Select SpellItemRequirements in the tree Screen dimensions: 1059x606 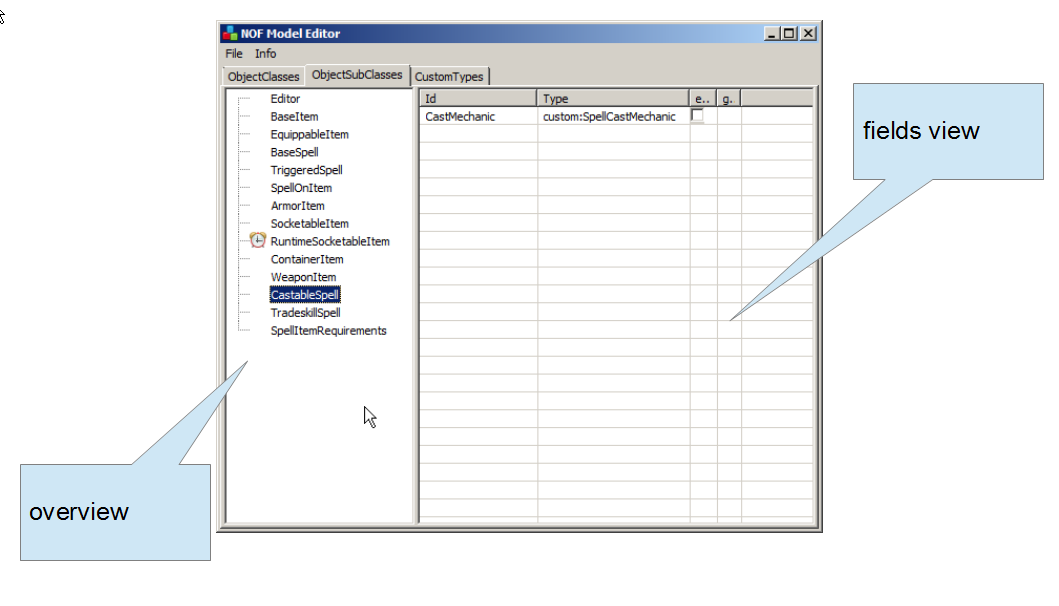pos(328,331)
